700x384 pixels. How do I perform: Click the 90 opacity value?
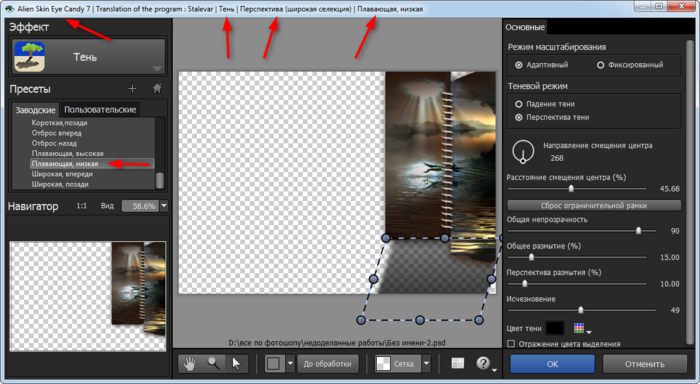click(675, 231)
